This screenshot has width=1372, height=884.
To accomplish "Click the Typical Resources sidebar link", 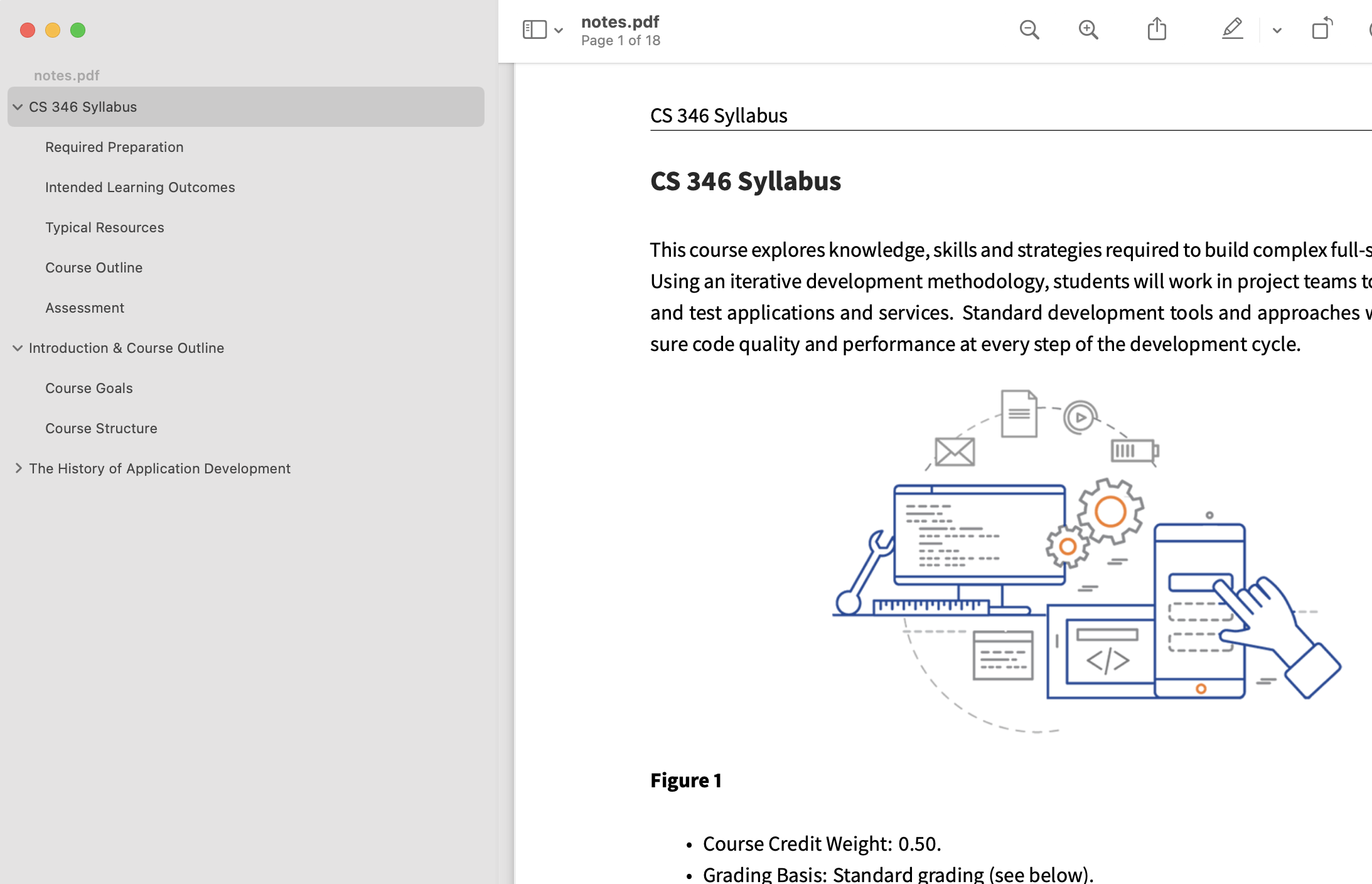I will pyautogui.click(x=104, y=227).
